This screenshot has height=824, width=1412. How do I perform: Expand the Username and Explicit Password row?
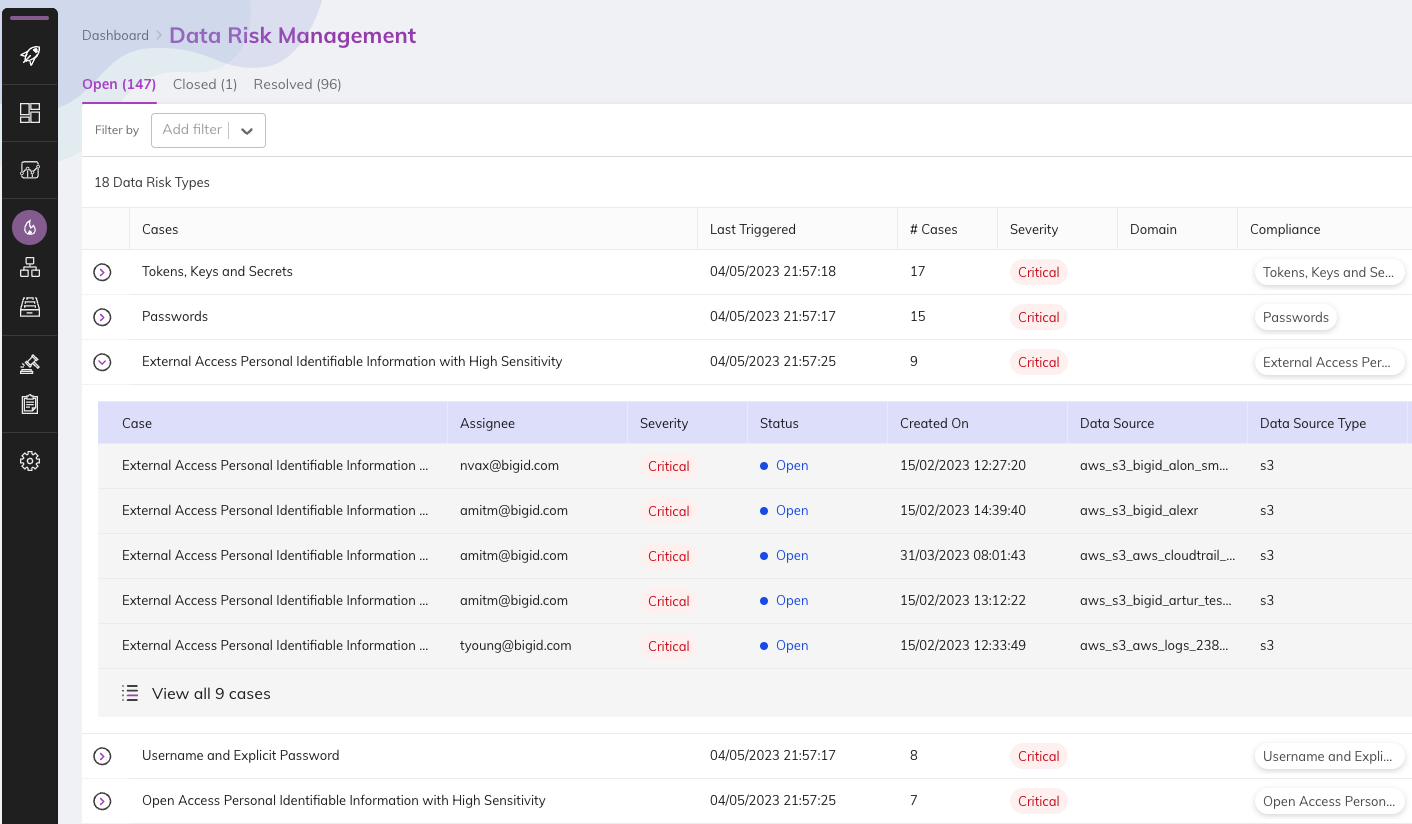click(x=102, y=756)
